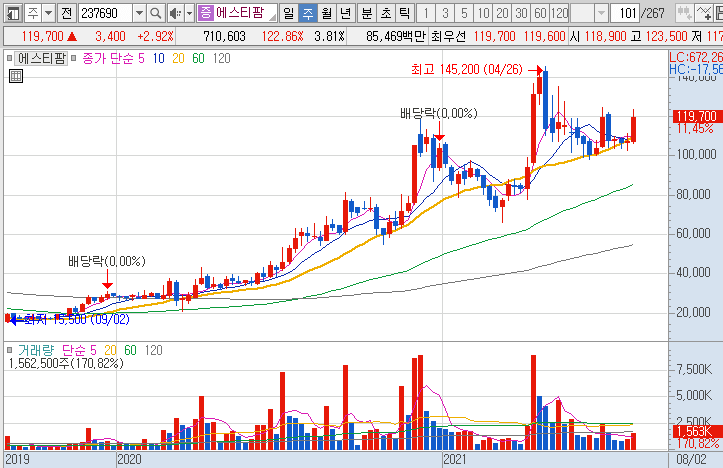723x468 pixels.
Task: Select the 60 interval button
Action: click(540, 13)
